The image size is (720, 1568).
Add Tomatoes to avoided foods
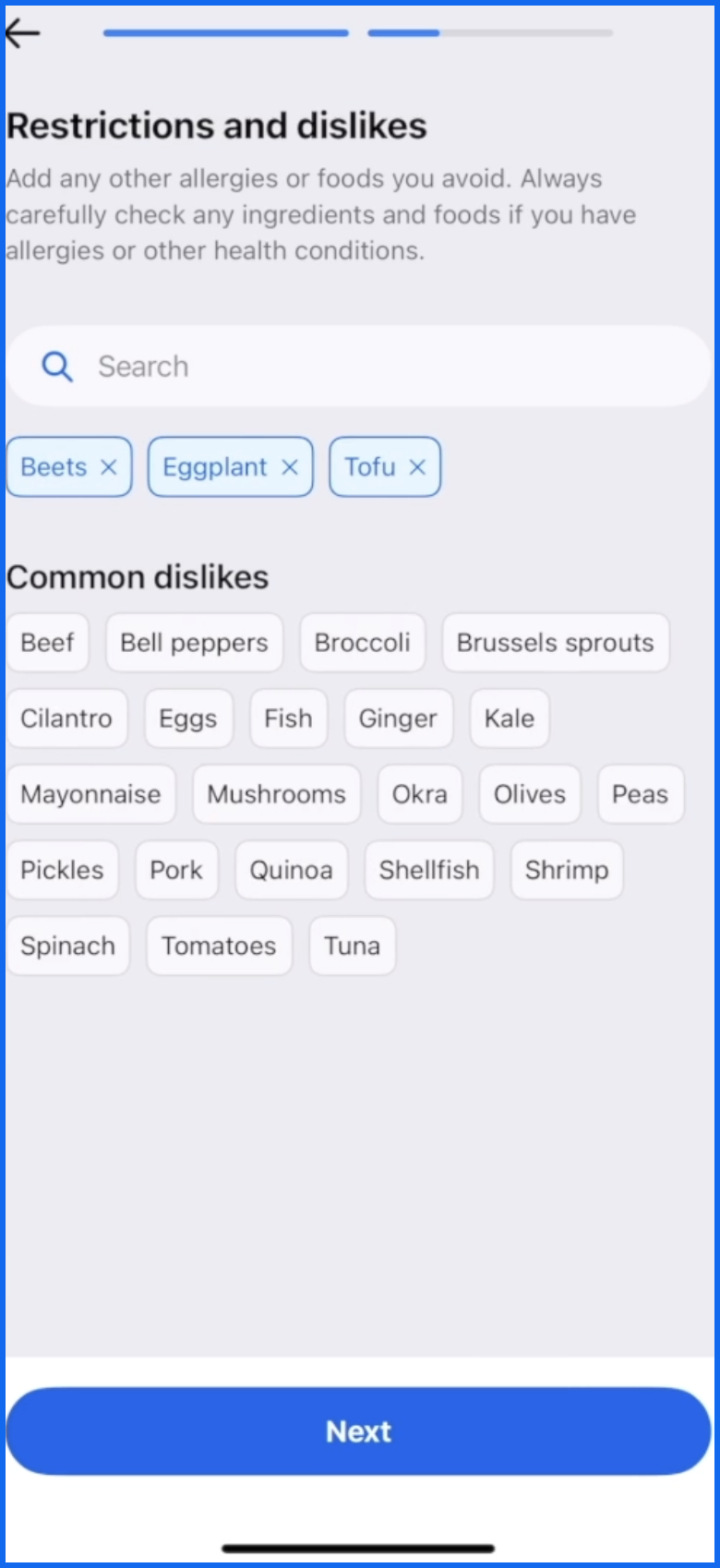220,946
